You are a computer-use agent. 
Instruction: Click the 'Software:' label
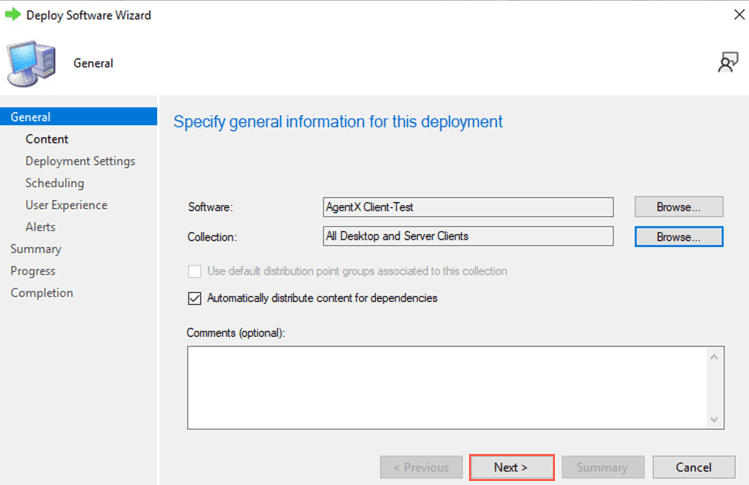[x=210, y=207]
